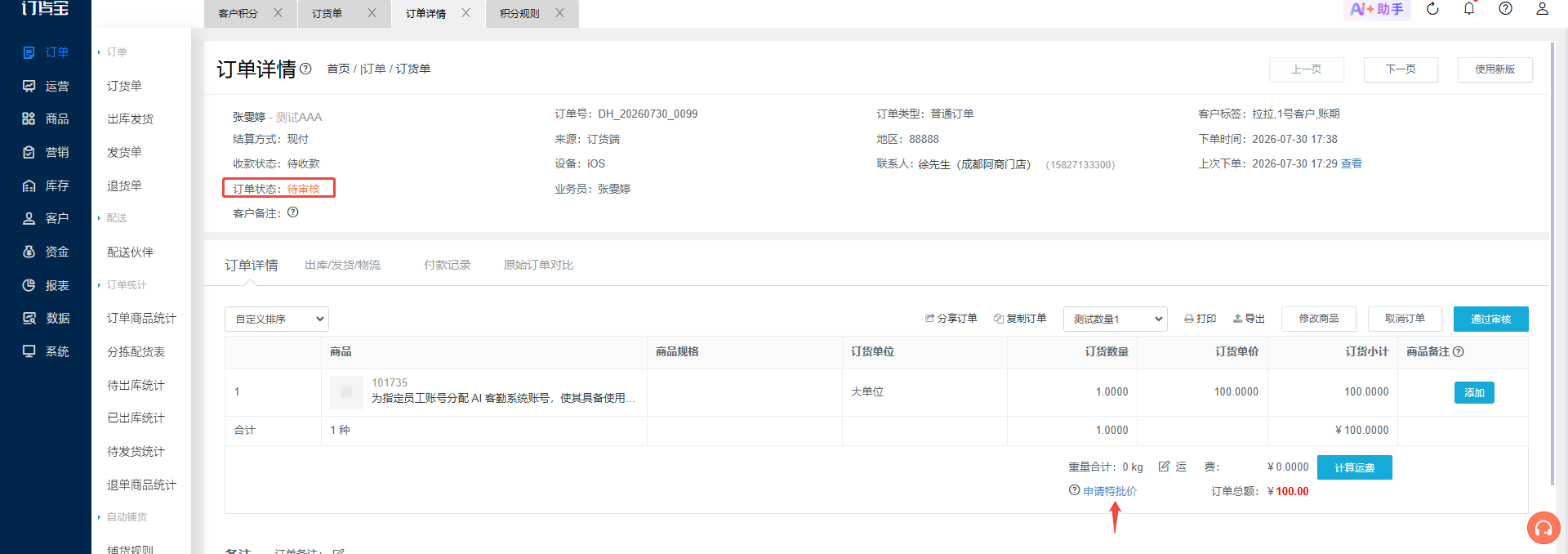Image resolution: width=1568 pixels, height=554 pixels.
Task: Close the 订货单 tab
Action: pyautogui.click(x=372, y=13)
